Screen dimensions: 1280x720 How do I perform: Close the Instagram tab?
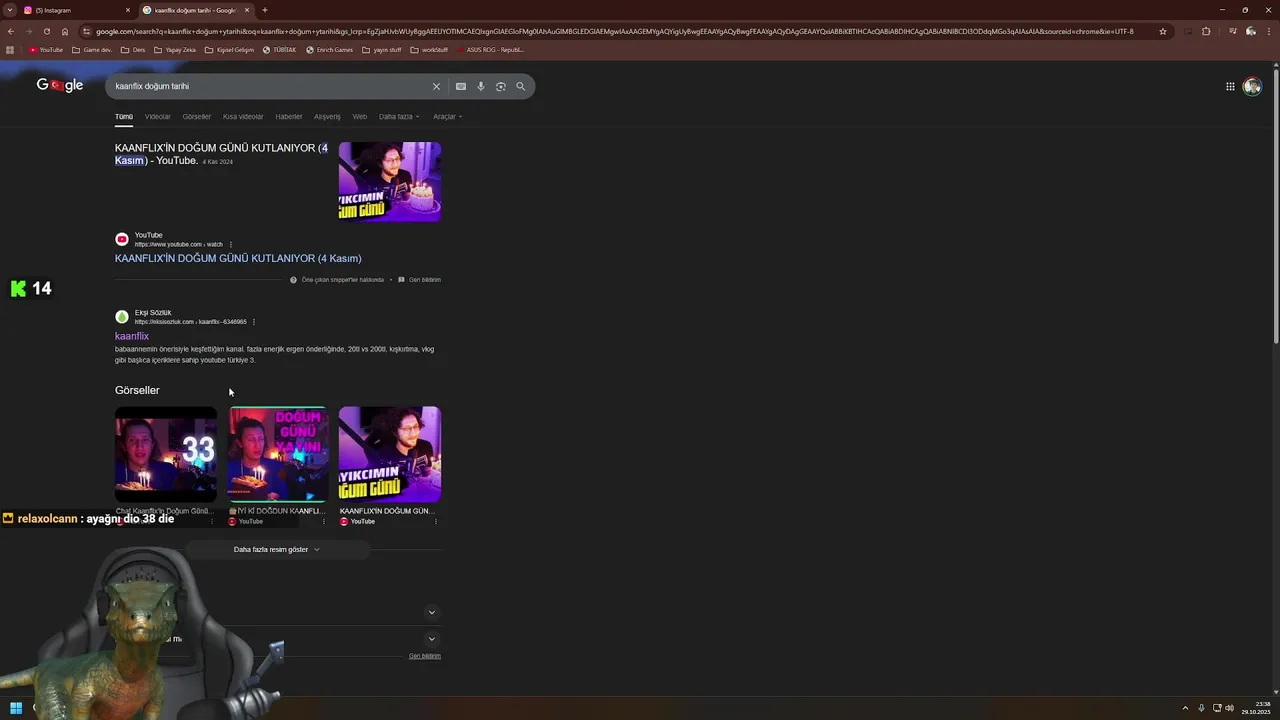128,10
